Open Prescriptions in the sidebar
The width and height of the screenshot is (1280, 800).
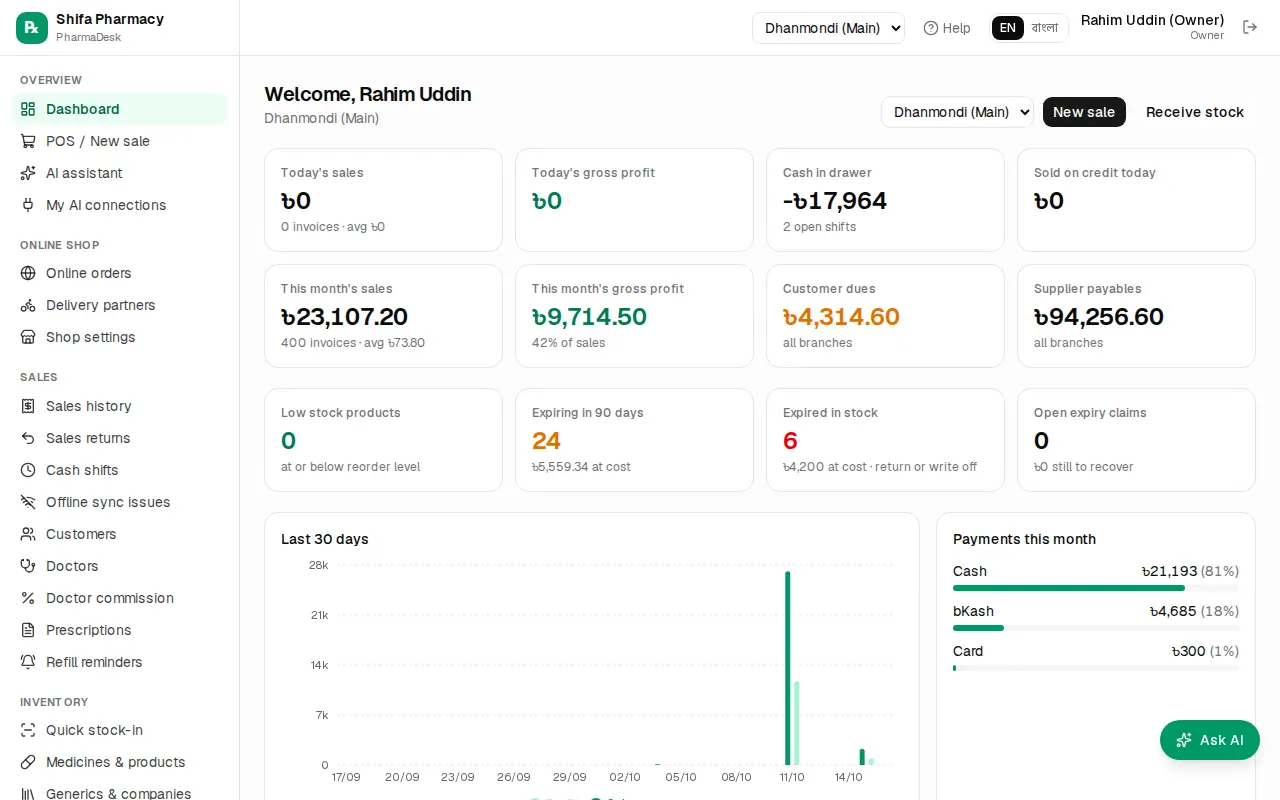point(119,630)
